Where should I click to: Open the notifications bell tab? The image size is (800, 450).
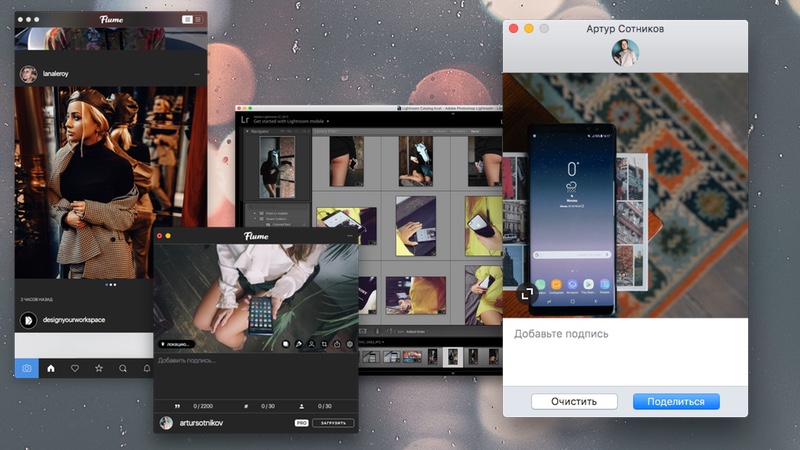point(147,368)
